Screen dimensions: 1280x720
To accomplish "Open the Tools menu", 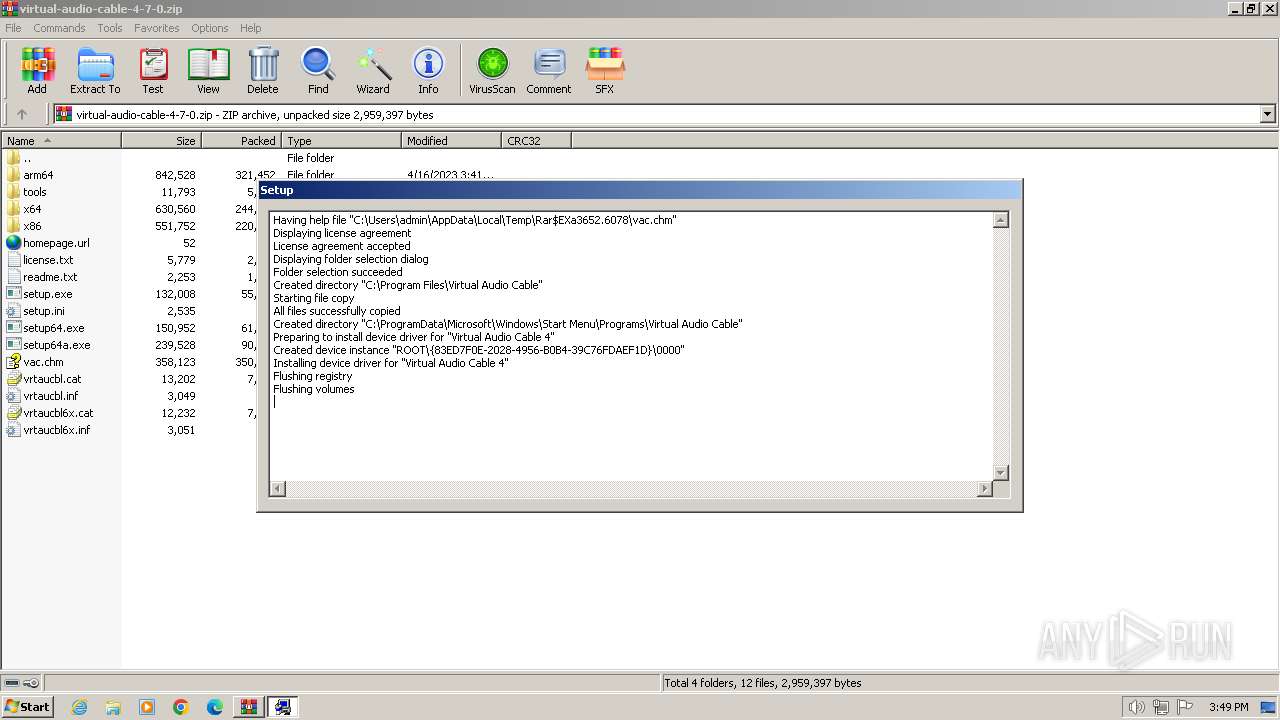I will point(110,28).
